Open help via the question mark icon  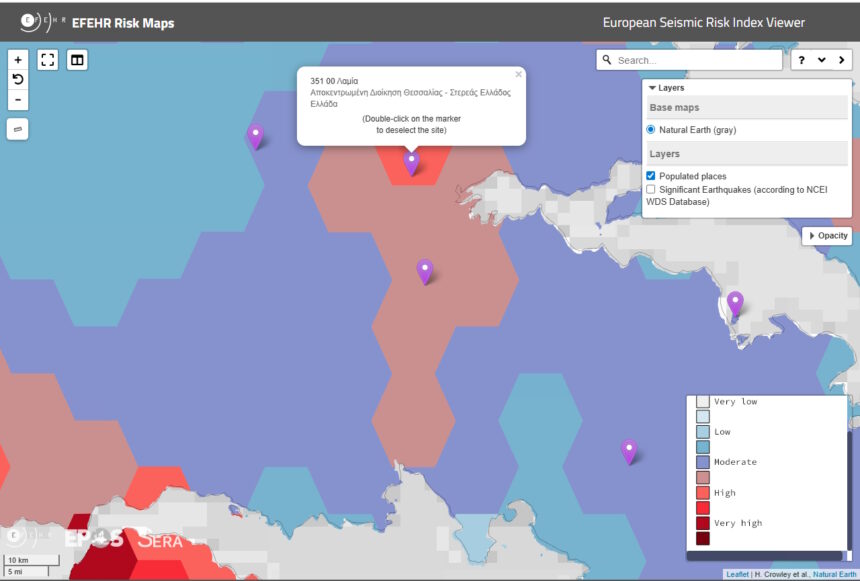pyautogui.click(x=803, y=60)
